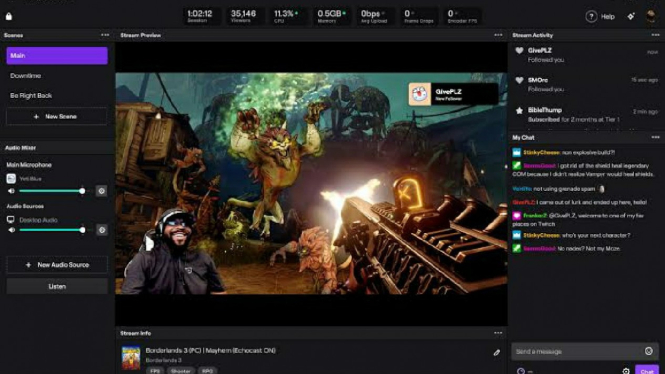Image resolution: width=665 pixels, height=374 pixels.
Task: Click the RPG tag
Action: coord(207,371)
